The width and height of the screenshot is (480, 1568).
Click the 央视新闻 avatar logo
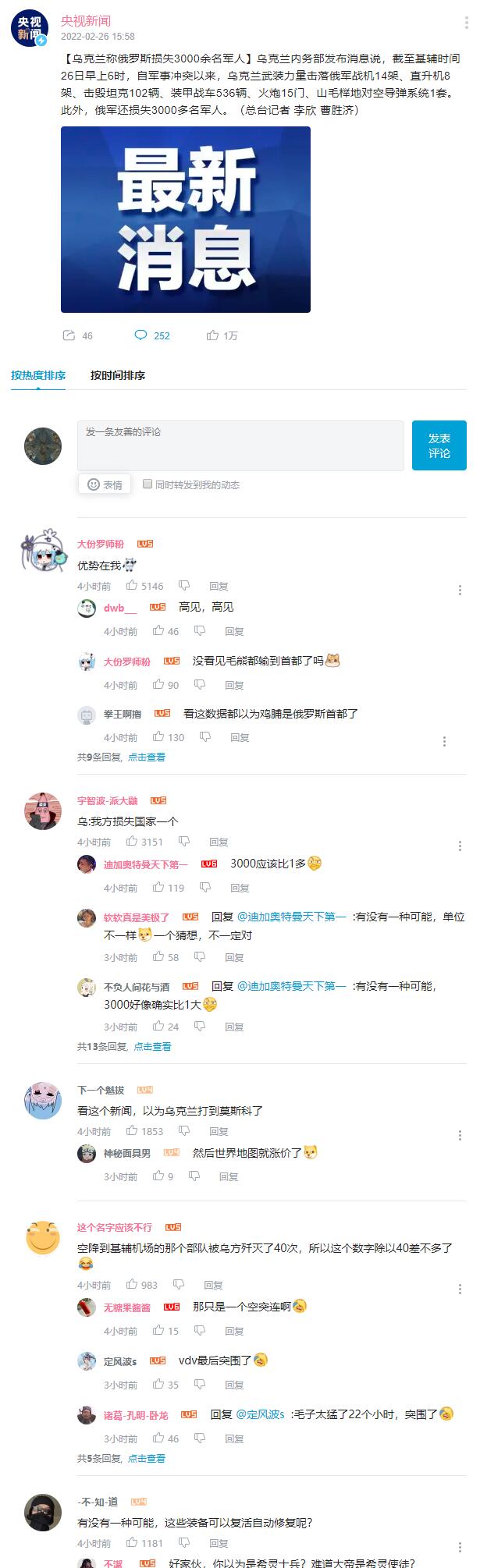coord(30,29)
